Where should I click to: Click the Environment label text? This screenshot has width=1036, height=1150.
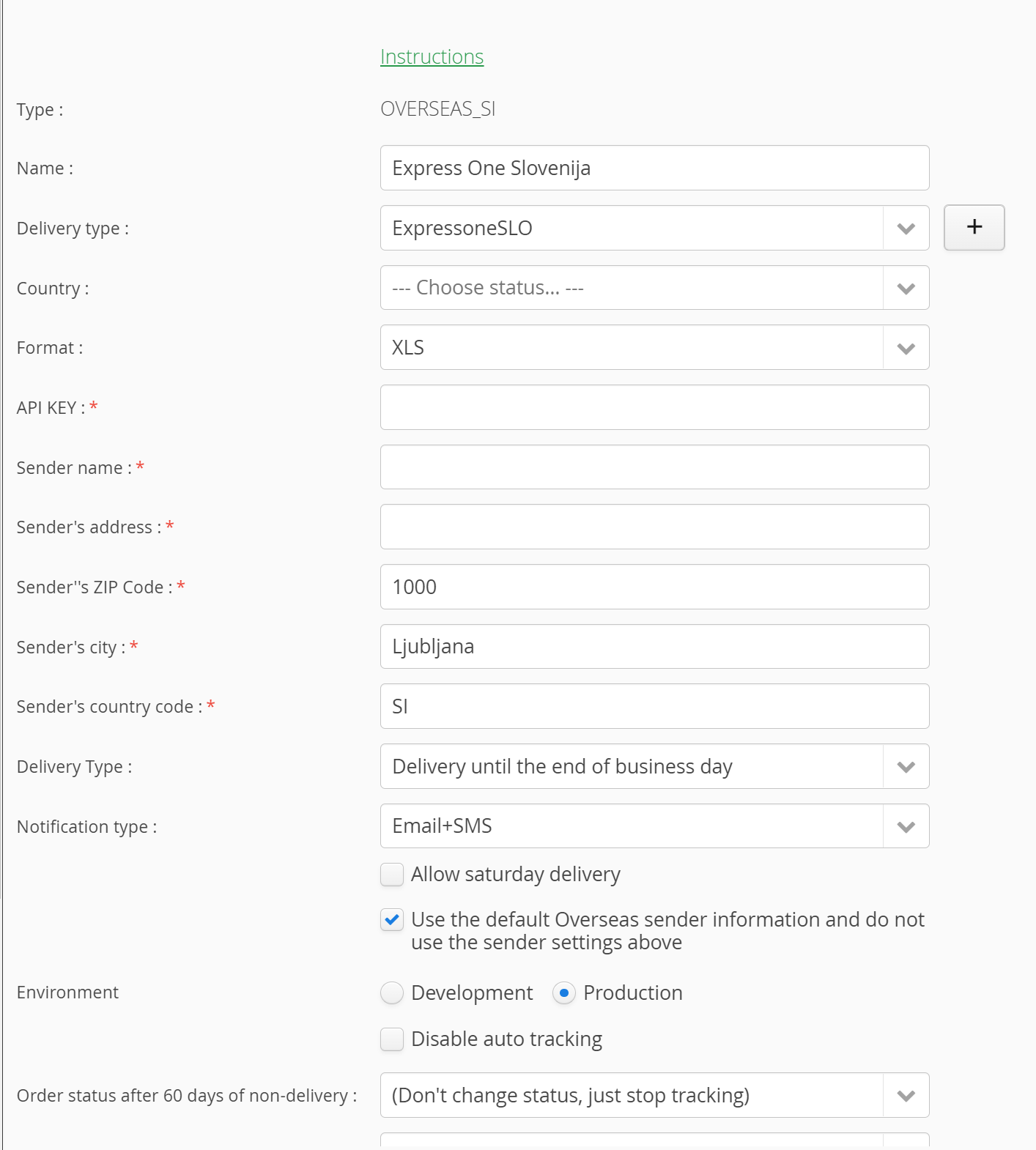pos(67,993)
